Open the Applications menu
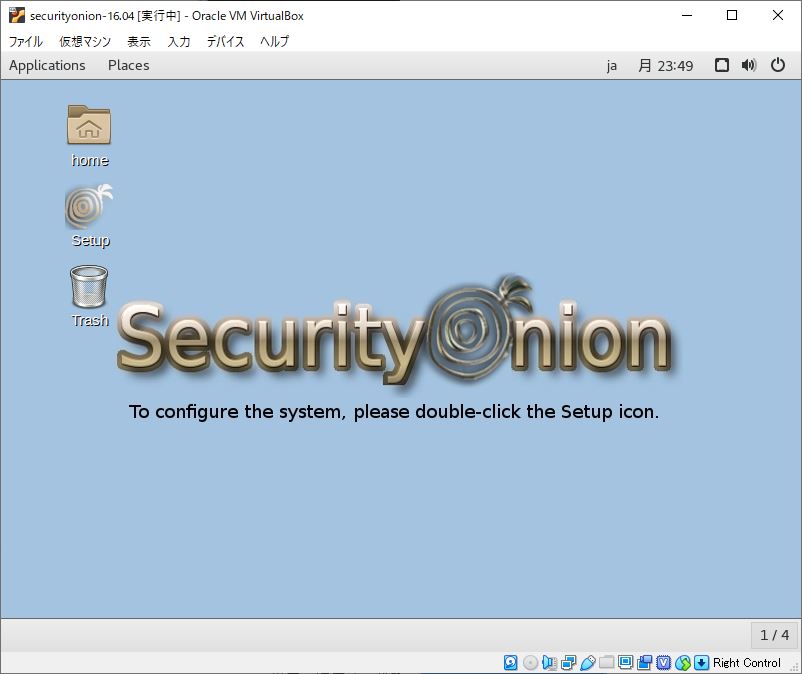 click(47, 65)
